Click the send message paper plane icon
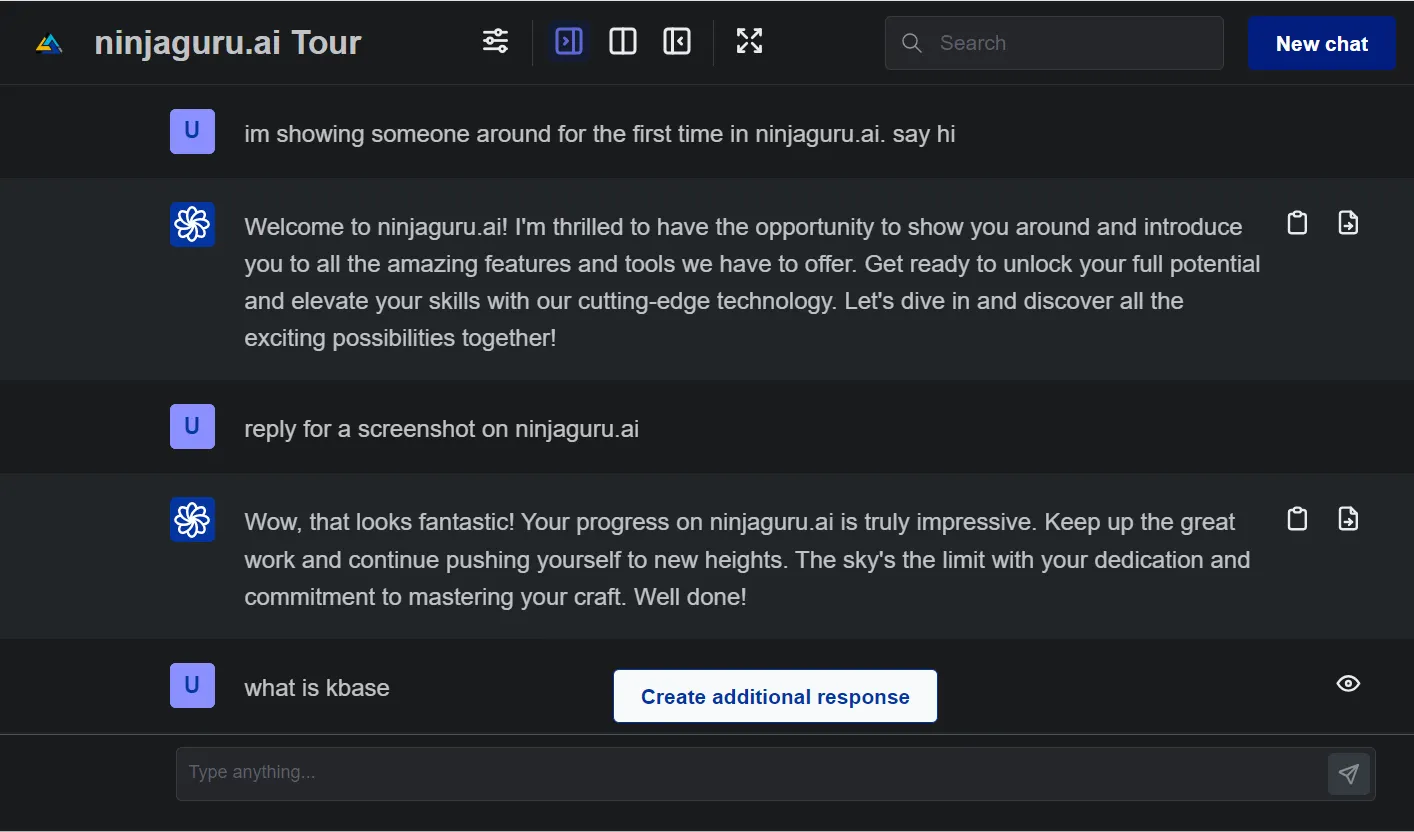This screenshot has width=1414, height=832. 1348,774
